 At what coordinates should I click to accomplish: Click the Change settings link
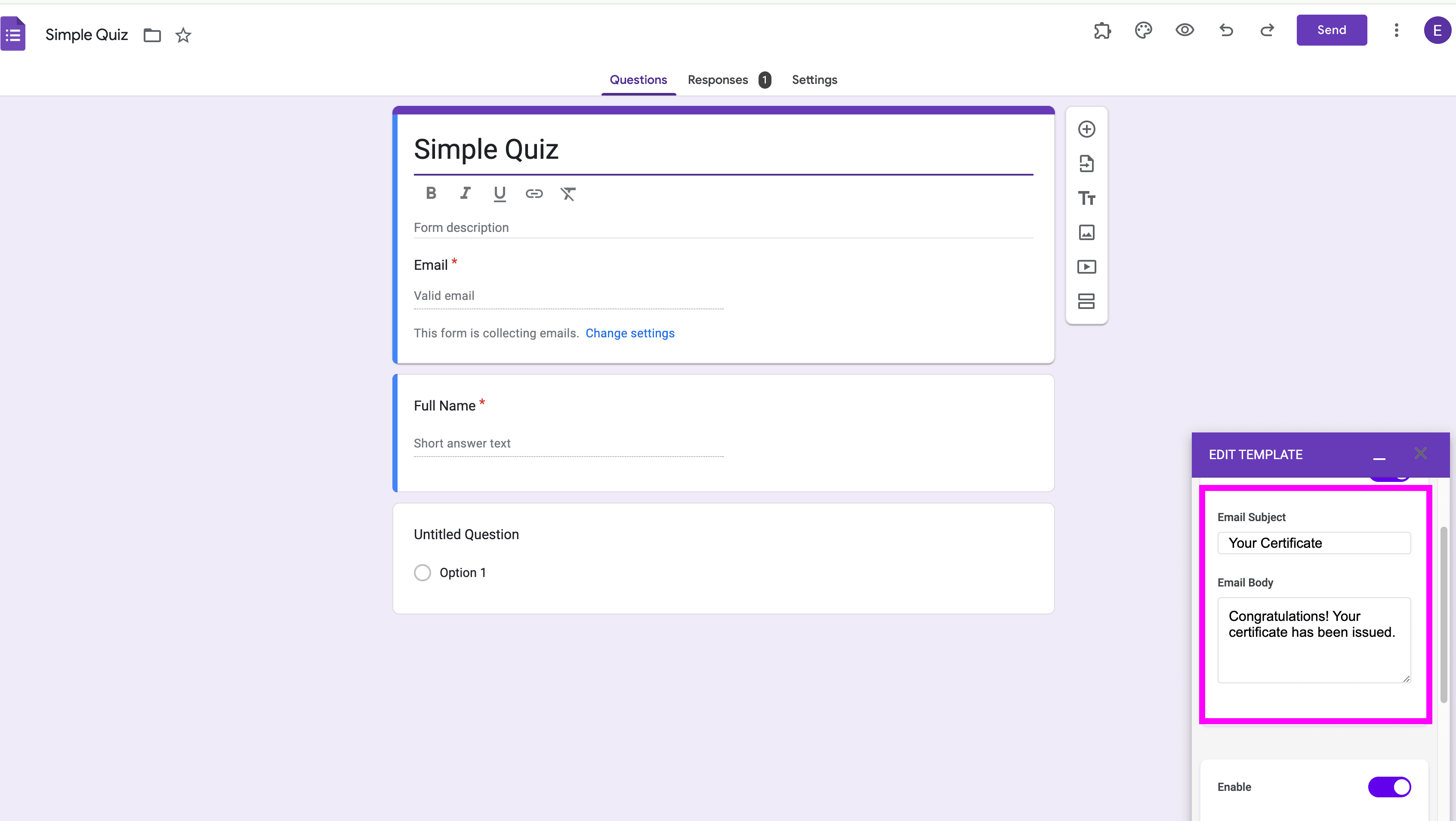629,333
